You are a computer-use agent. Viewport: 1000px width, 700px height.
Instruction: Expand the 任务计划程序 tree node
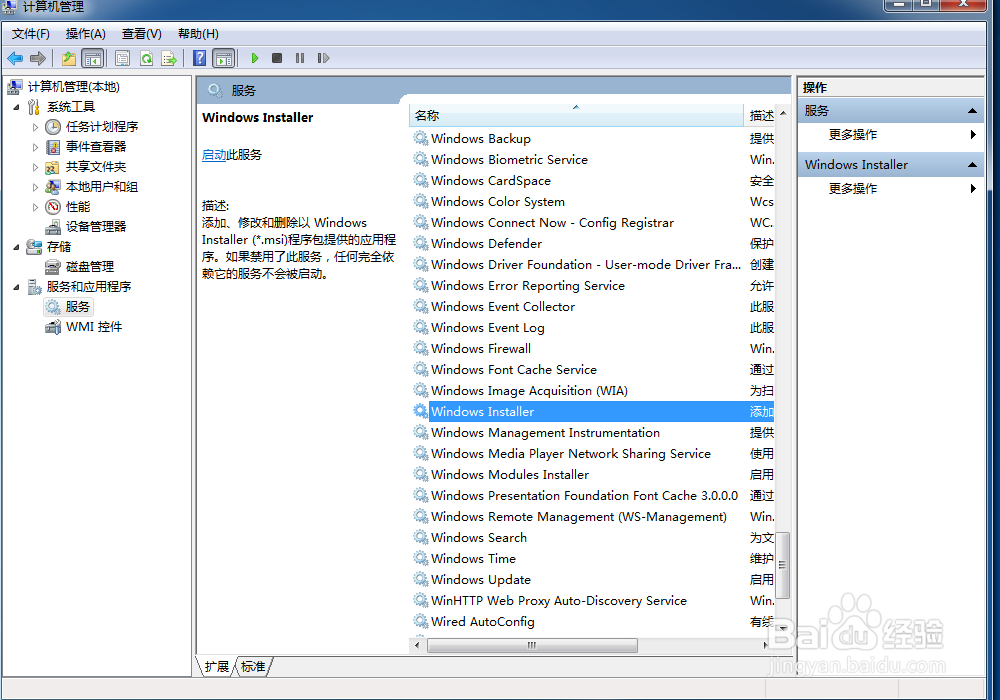pos(36,127)
